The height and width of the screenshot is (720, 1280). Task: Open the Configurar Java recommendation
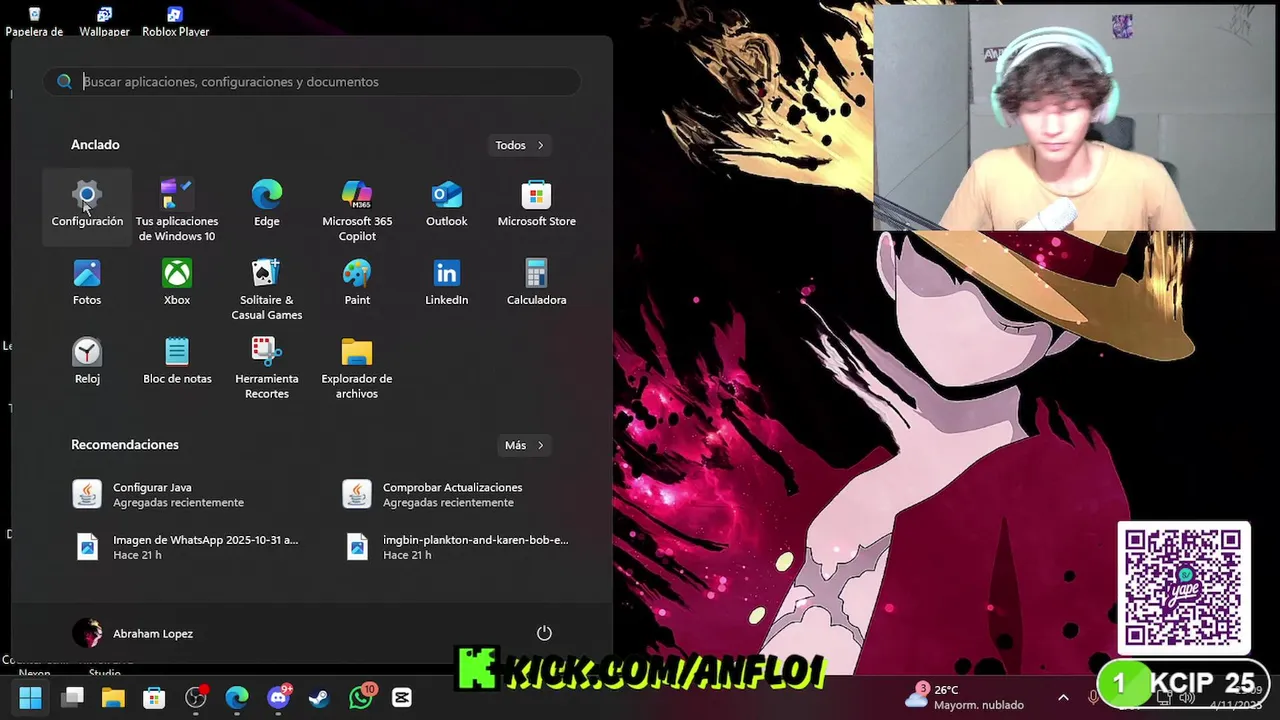click(177, 495)
